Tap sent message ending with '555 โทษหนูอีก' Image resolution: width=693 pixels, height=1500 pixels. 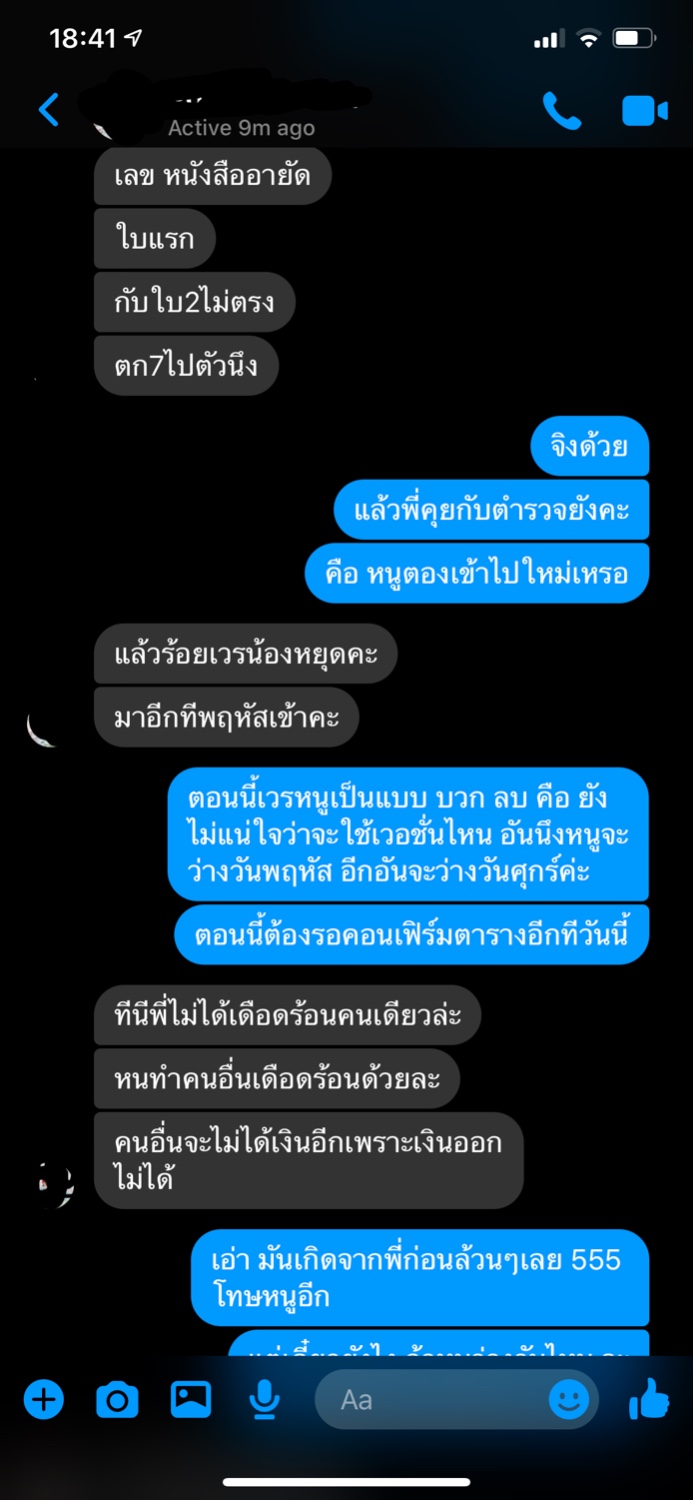tap(420, 1277)
